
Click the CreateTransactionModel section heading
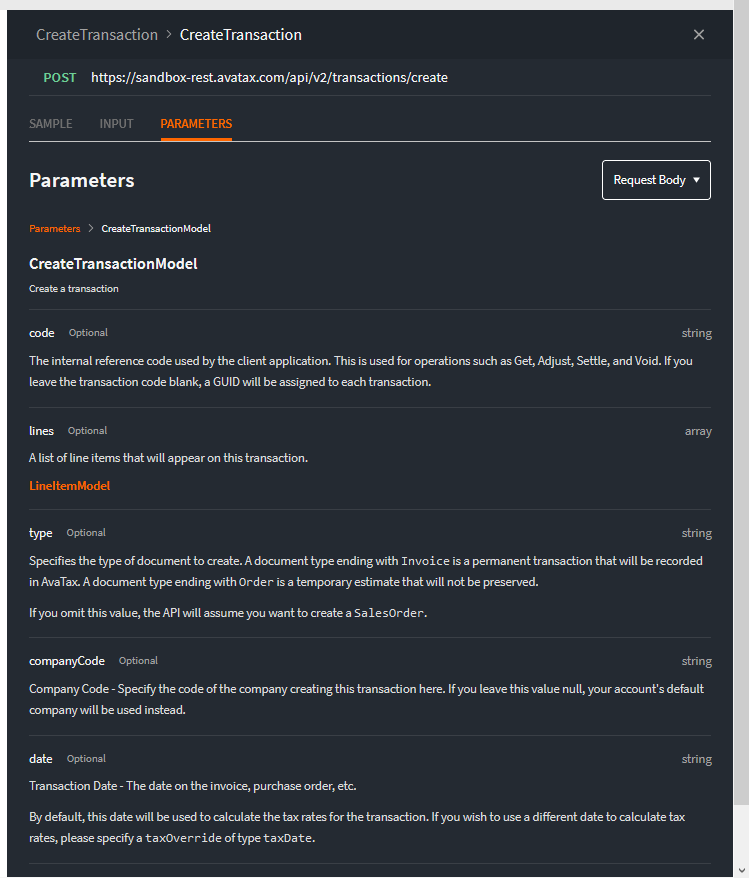point(113,264)
